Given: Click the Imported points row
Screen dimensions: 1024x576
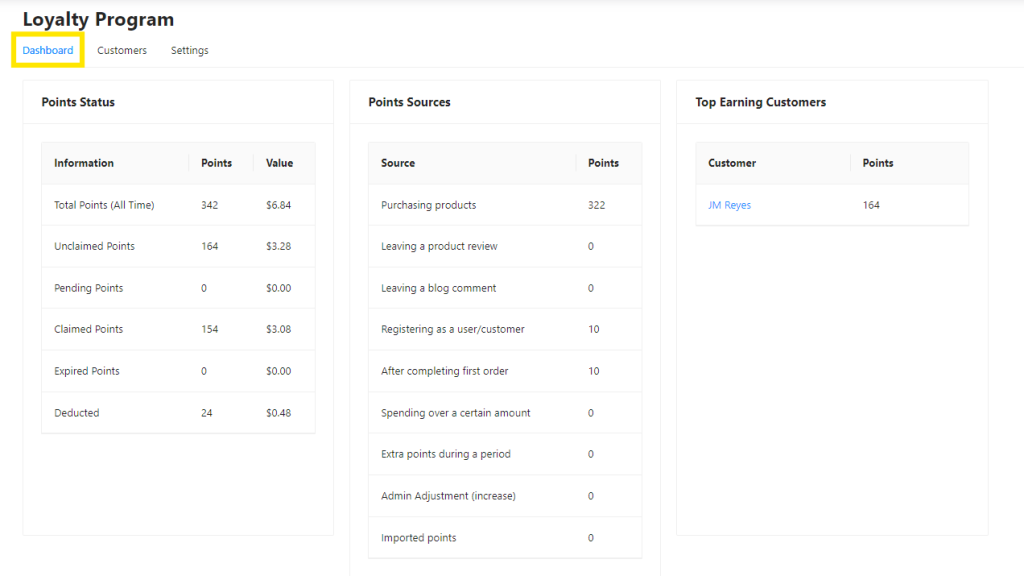Looking at the screenshot, I should pyautogui.click(x=418, y=537).
